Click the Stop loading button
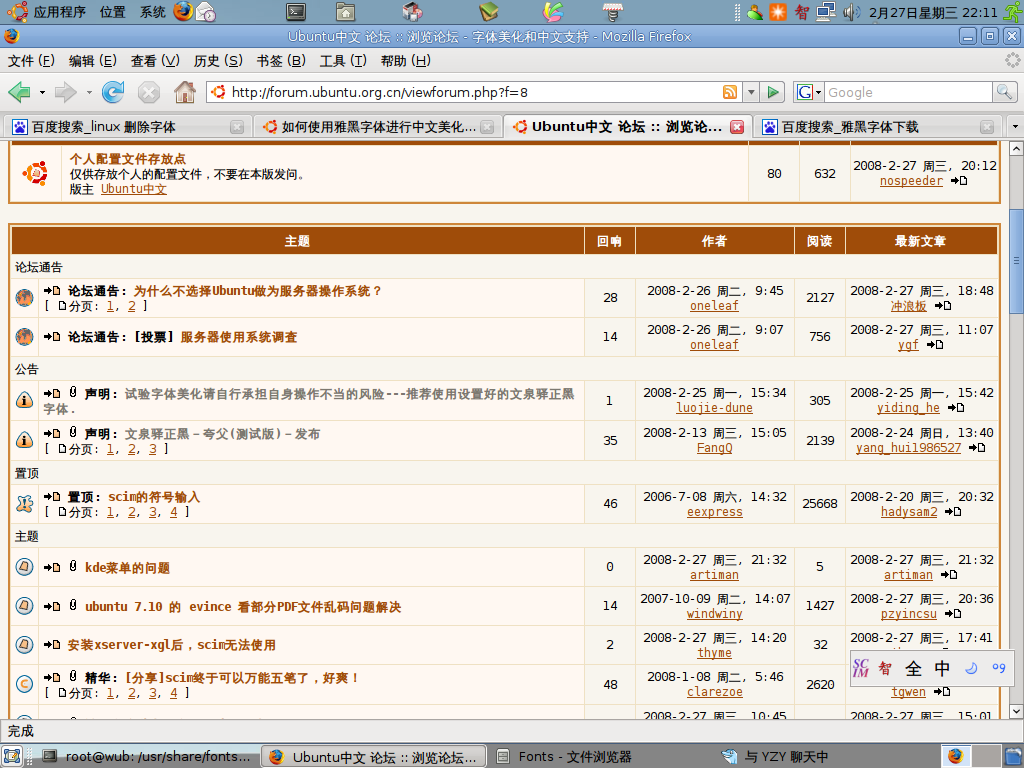Image resolution: width=1024 pixels, height=768 pixels. pos(149,92)
